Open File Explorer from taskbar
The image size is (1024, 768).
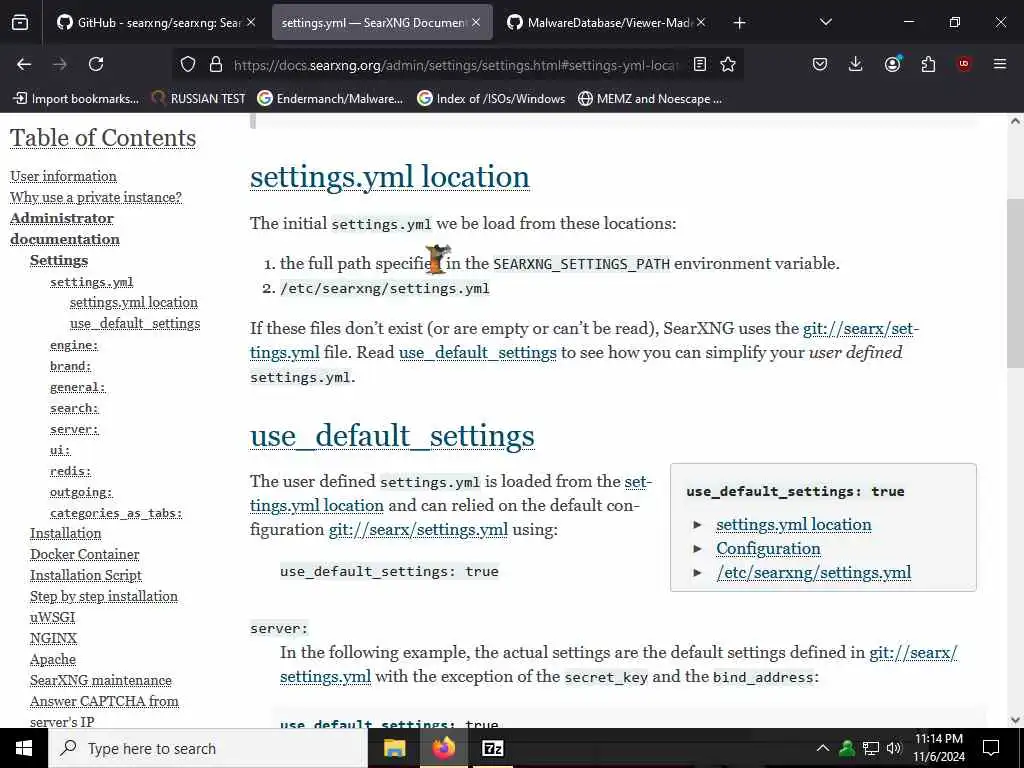[394, 748]
